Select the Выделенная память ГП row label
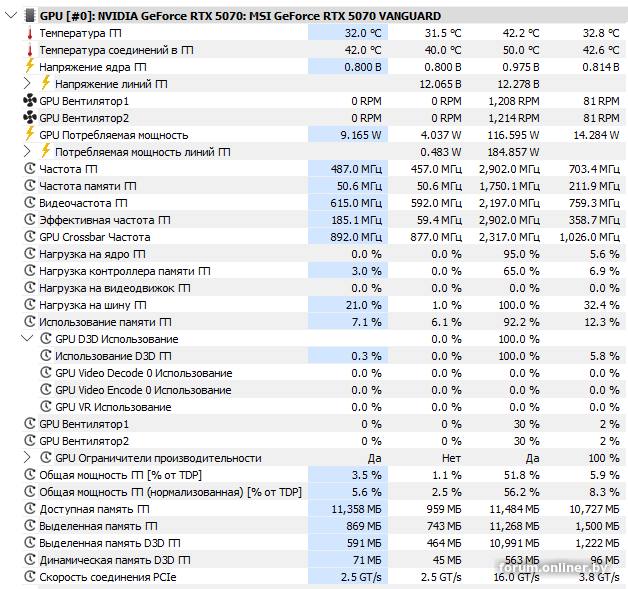The image size is (628, 589). tap(98, 526)
